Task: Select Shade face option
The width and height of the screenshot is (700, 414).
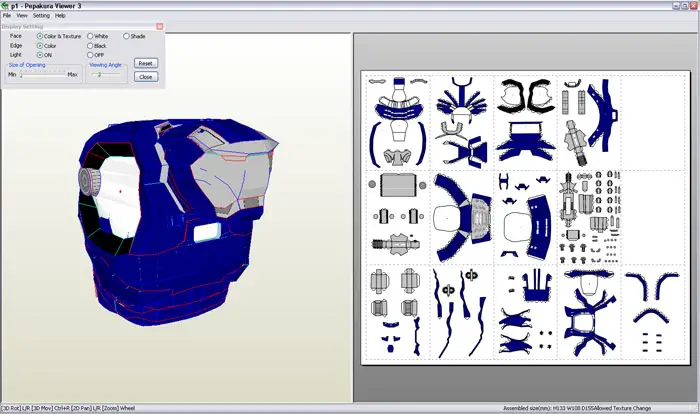Action: click(134, 36)
